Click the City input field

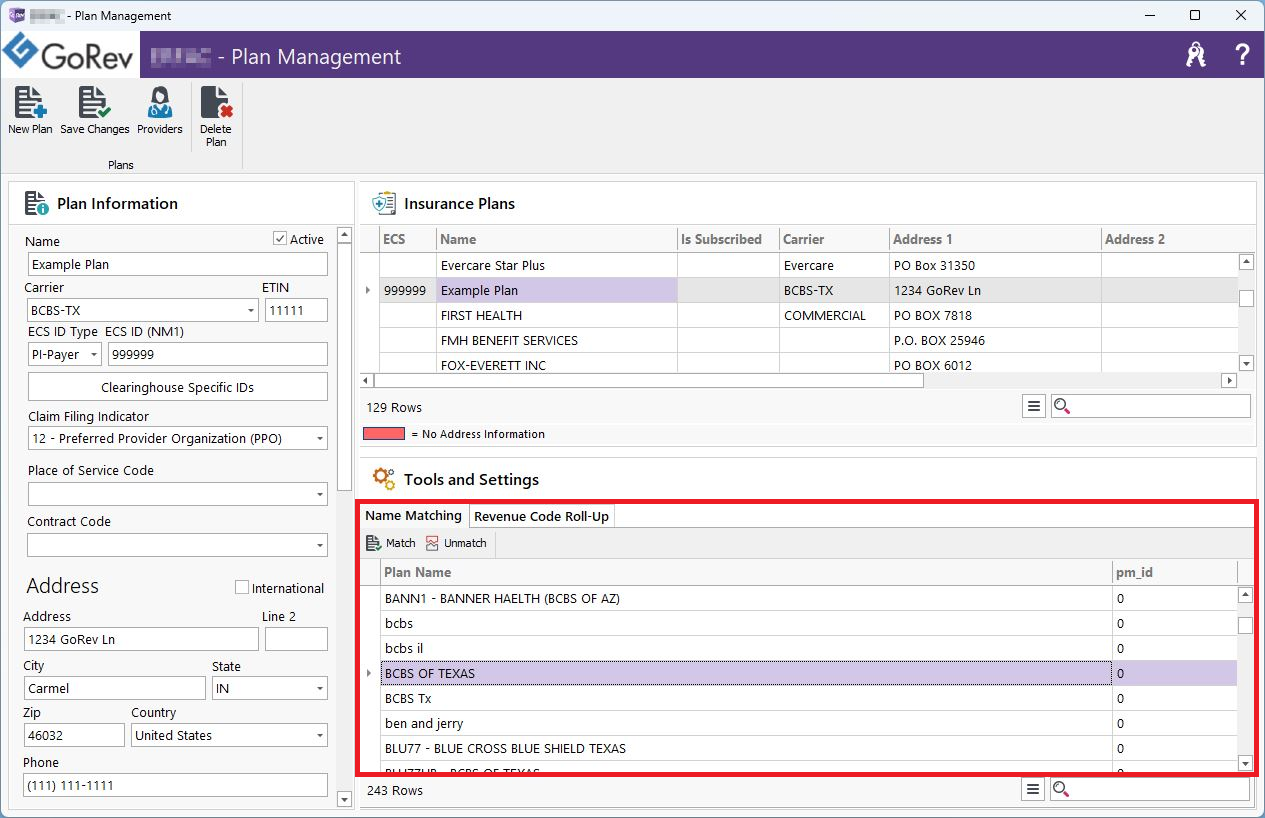coord(115,689)
